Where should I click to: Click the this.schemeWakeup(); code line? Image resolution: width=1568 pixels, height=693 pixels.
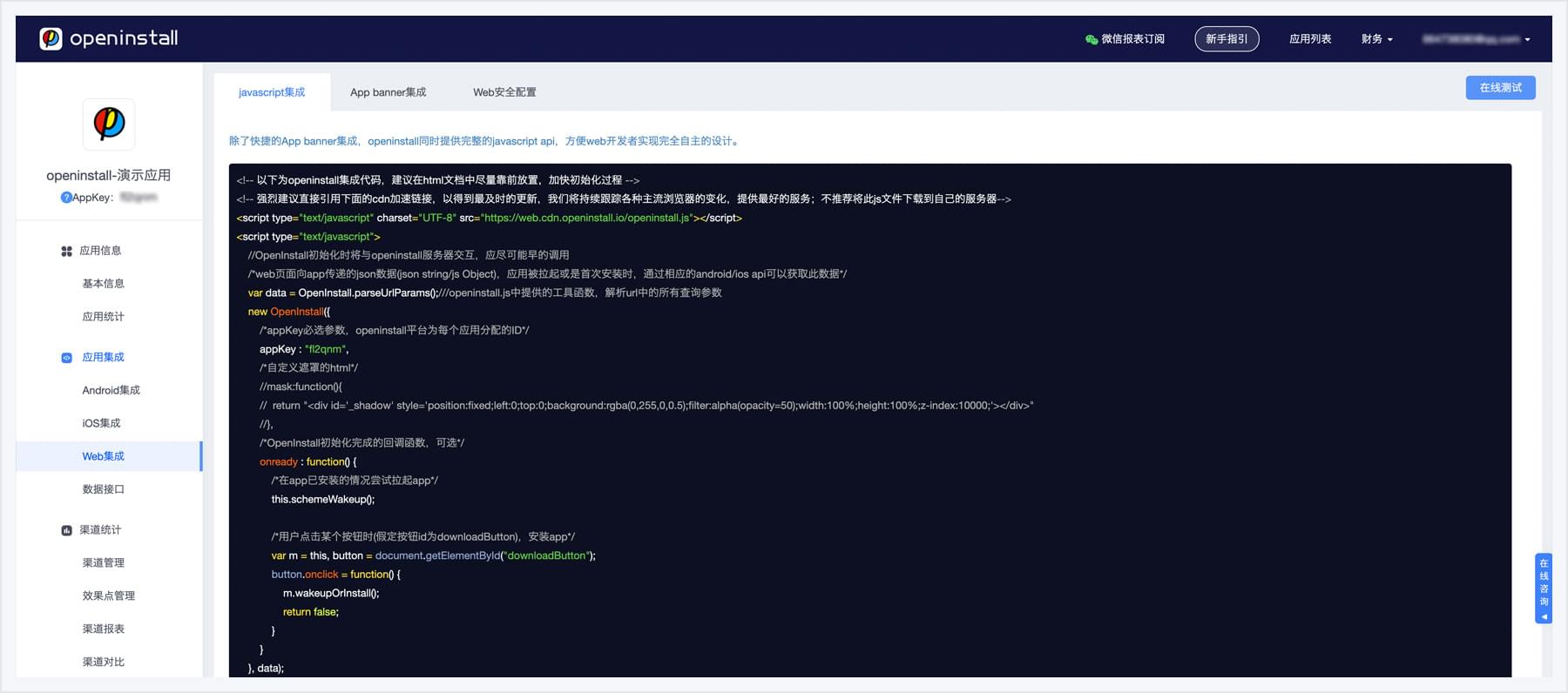point(323,500)
